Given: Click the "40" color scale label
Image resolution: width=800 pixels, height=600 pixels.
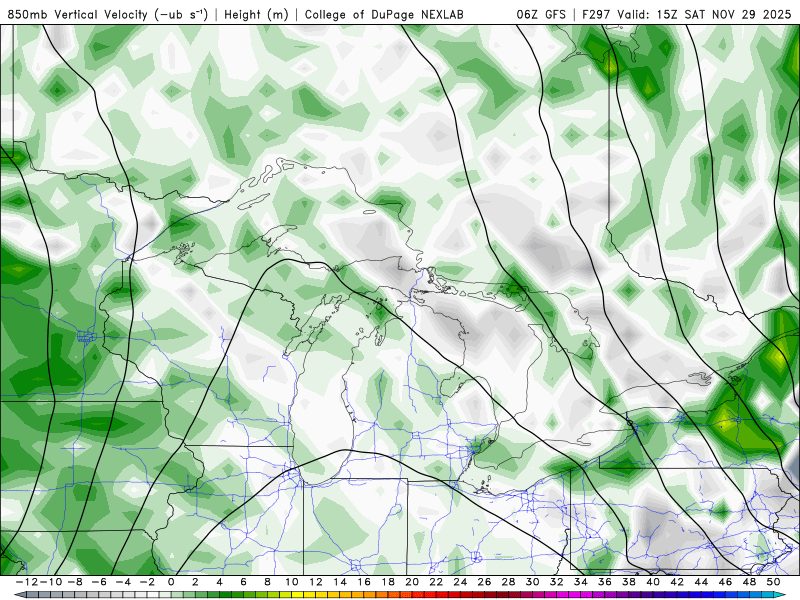Looking at the screenshot, I should pos(653,582).
